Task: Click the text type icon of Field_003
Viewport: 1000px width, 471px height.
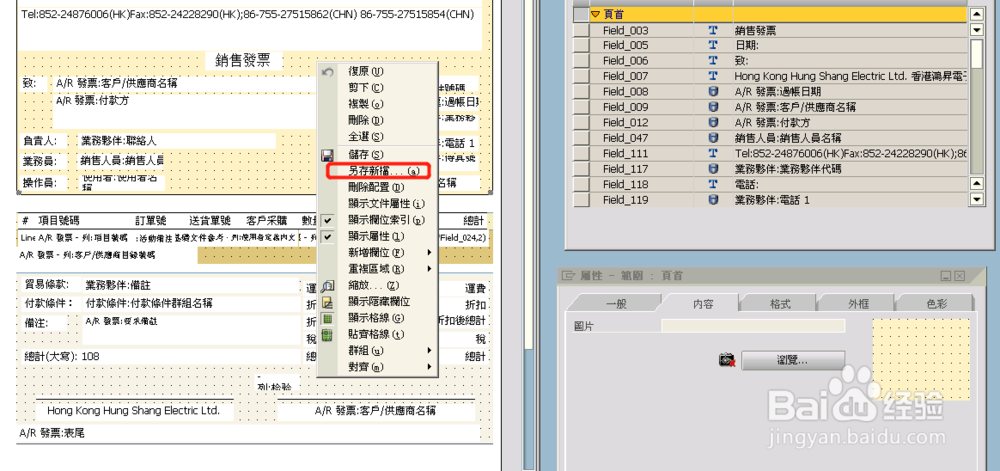Action: click(x=713, y=30)
